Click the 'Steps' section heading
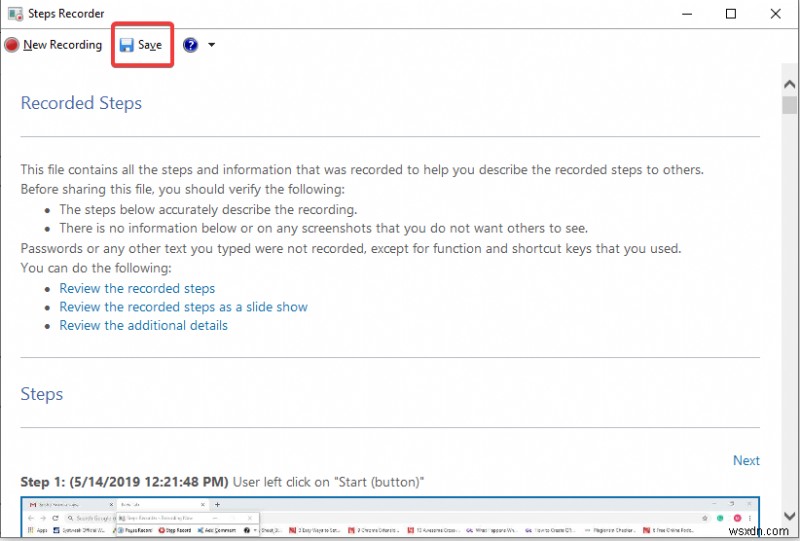Viewport: 800px width, 541px height. (x=42, y=394)
